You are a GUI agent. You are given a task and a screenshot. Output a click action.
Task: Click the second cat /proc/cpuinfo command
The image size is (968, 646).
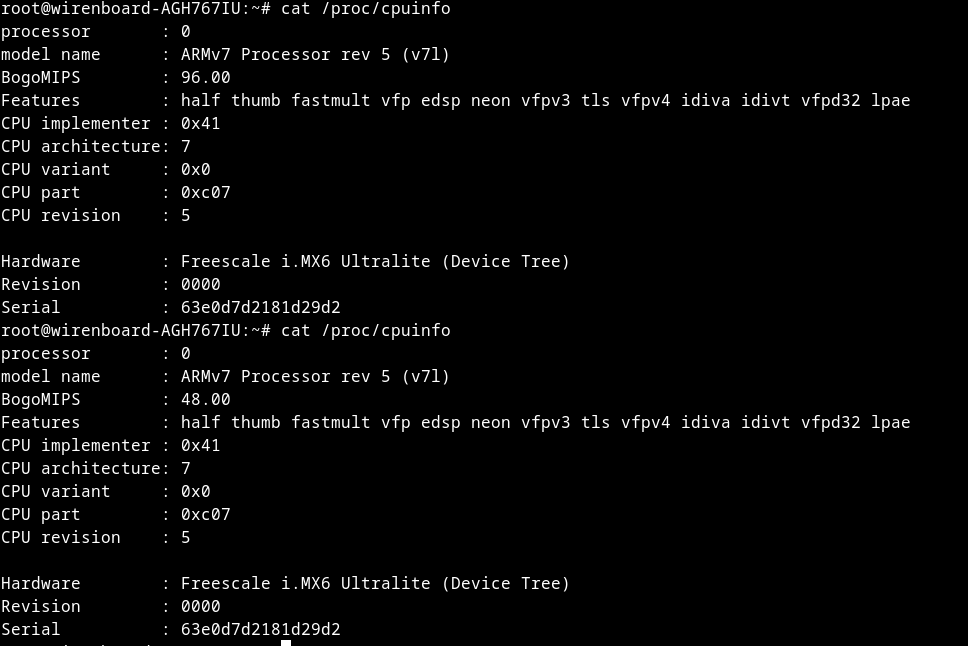click(366, 330)
